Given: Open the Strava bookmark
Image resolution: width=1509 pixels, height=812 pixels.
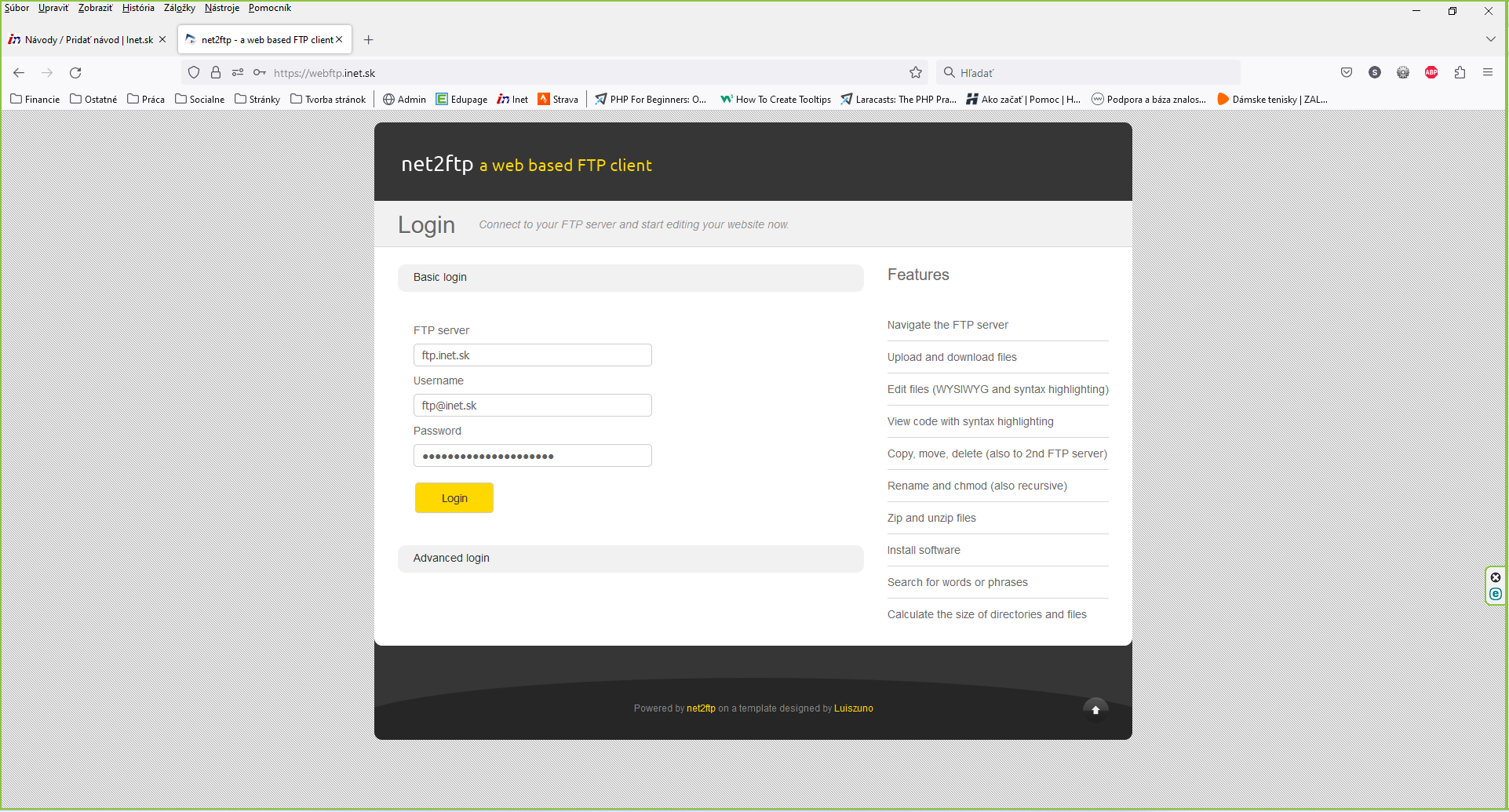Looking at the screenshot, I should (x=558, y=100).
